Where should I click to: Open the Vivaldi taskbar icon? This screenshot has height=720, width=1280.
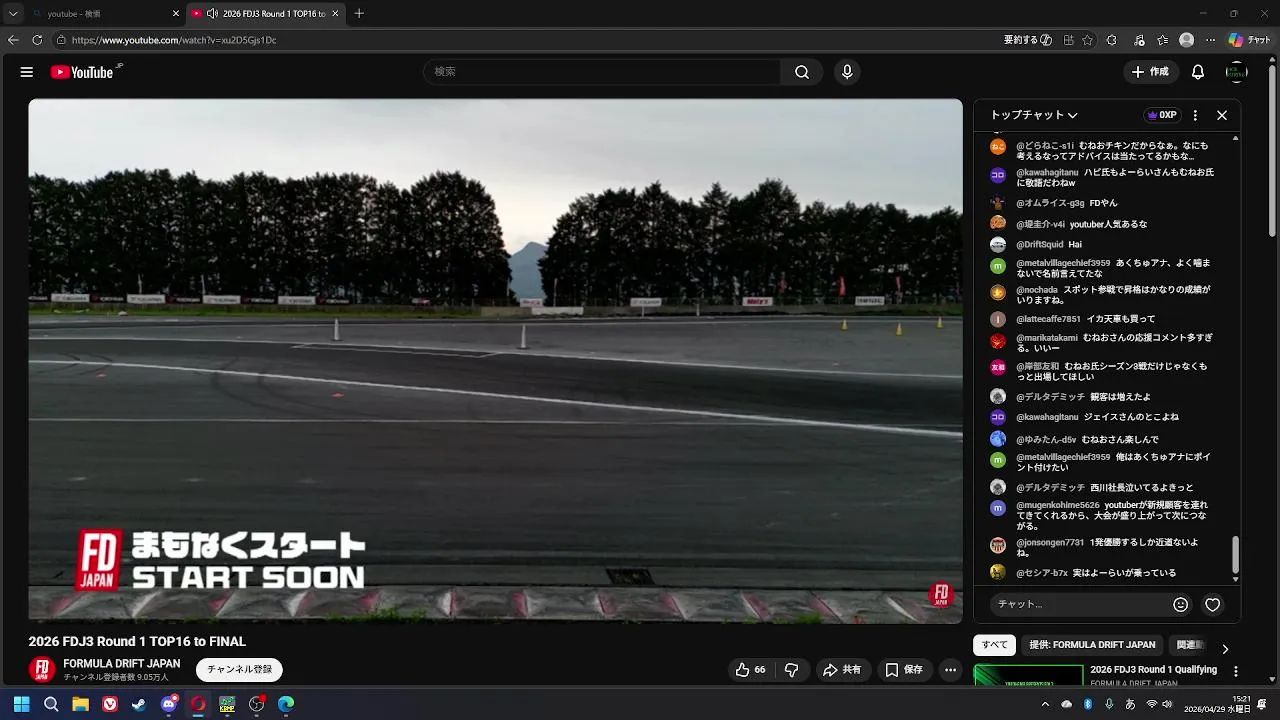110,704
